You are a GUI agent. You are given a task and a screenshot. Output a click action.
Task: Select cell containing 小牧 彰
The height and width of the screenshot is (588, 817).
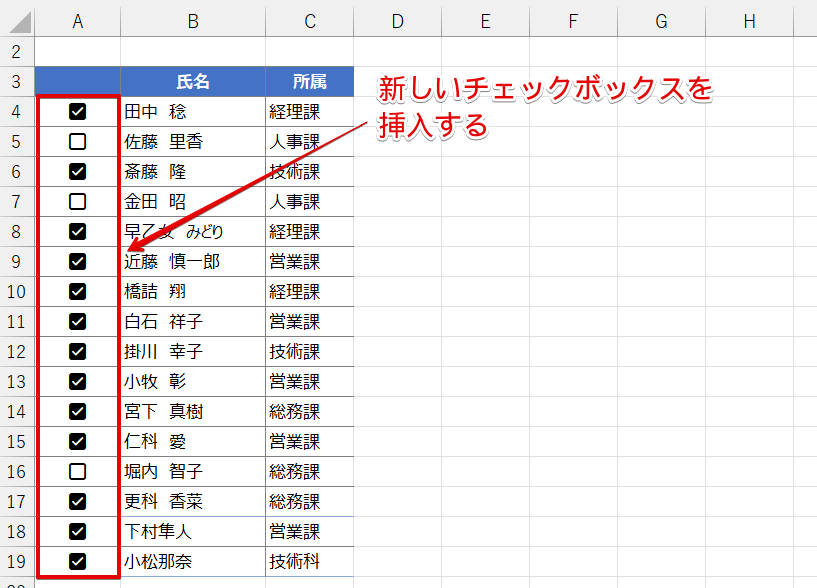(x=193, y=382)
